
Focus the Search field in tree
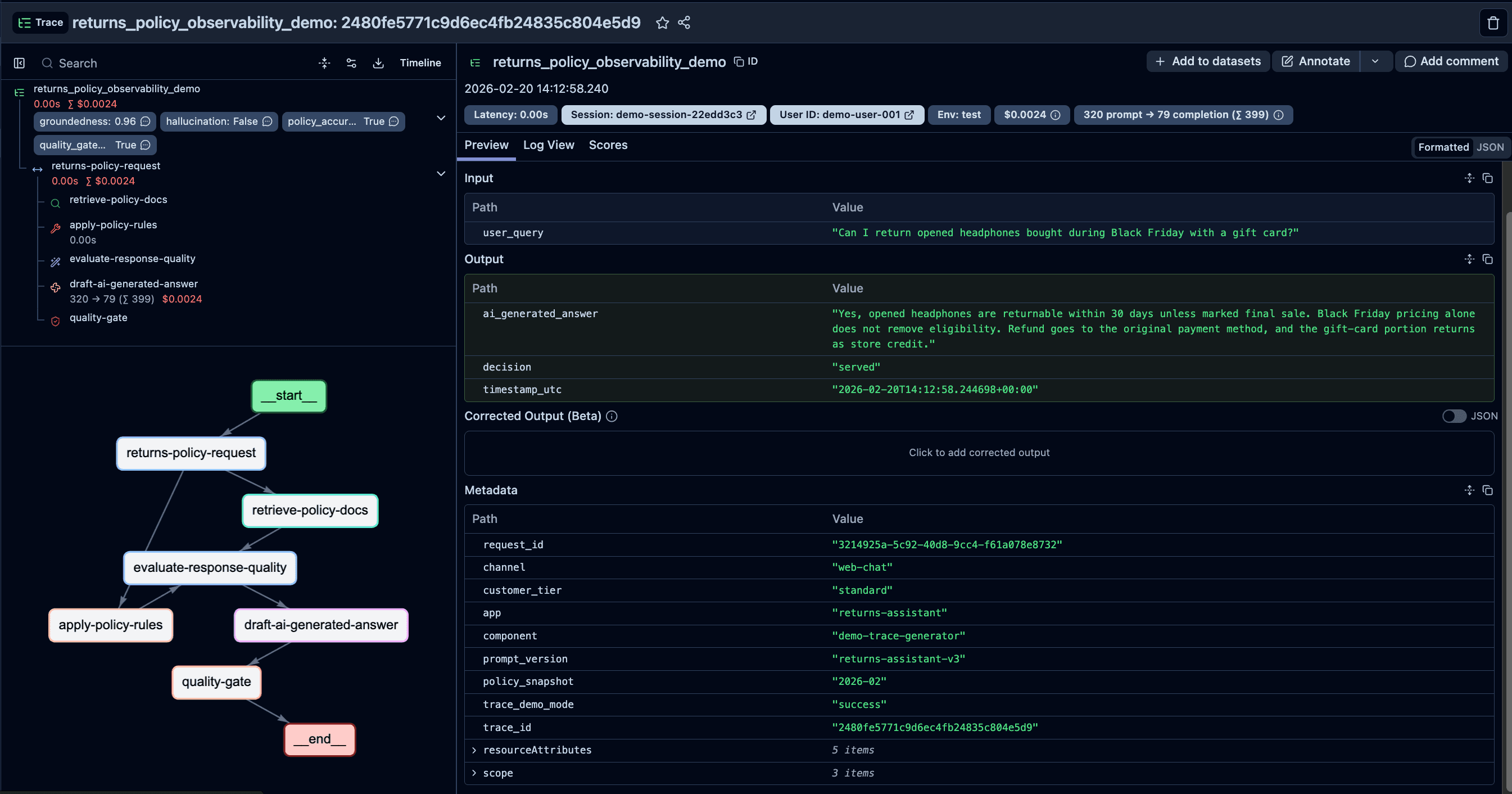pos(176,63)
